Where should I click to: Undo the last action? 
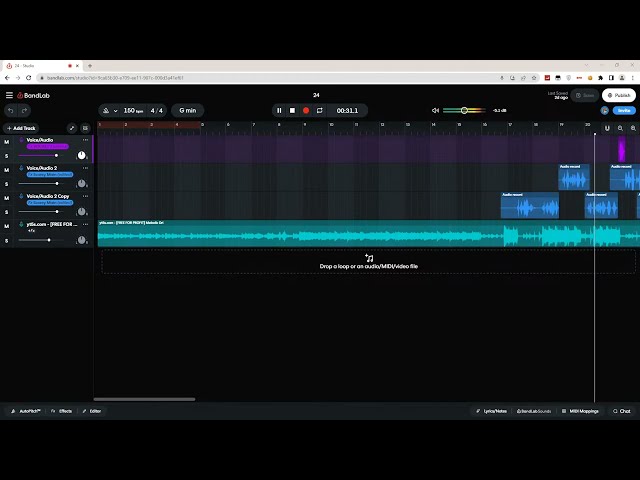coord(11,111)
